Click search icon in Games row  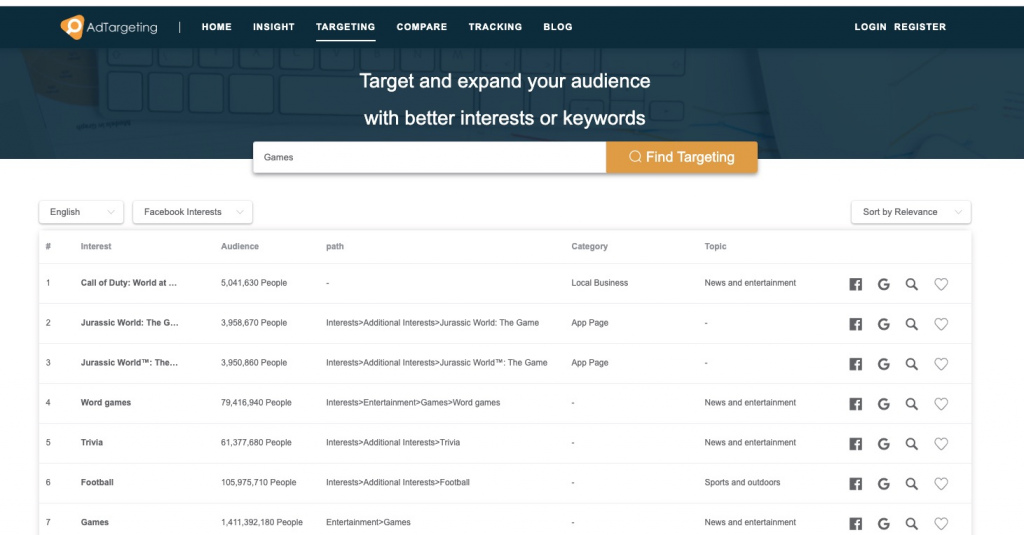912,523
